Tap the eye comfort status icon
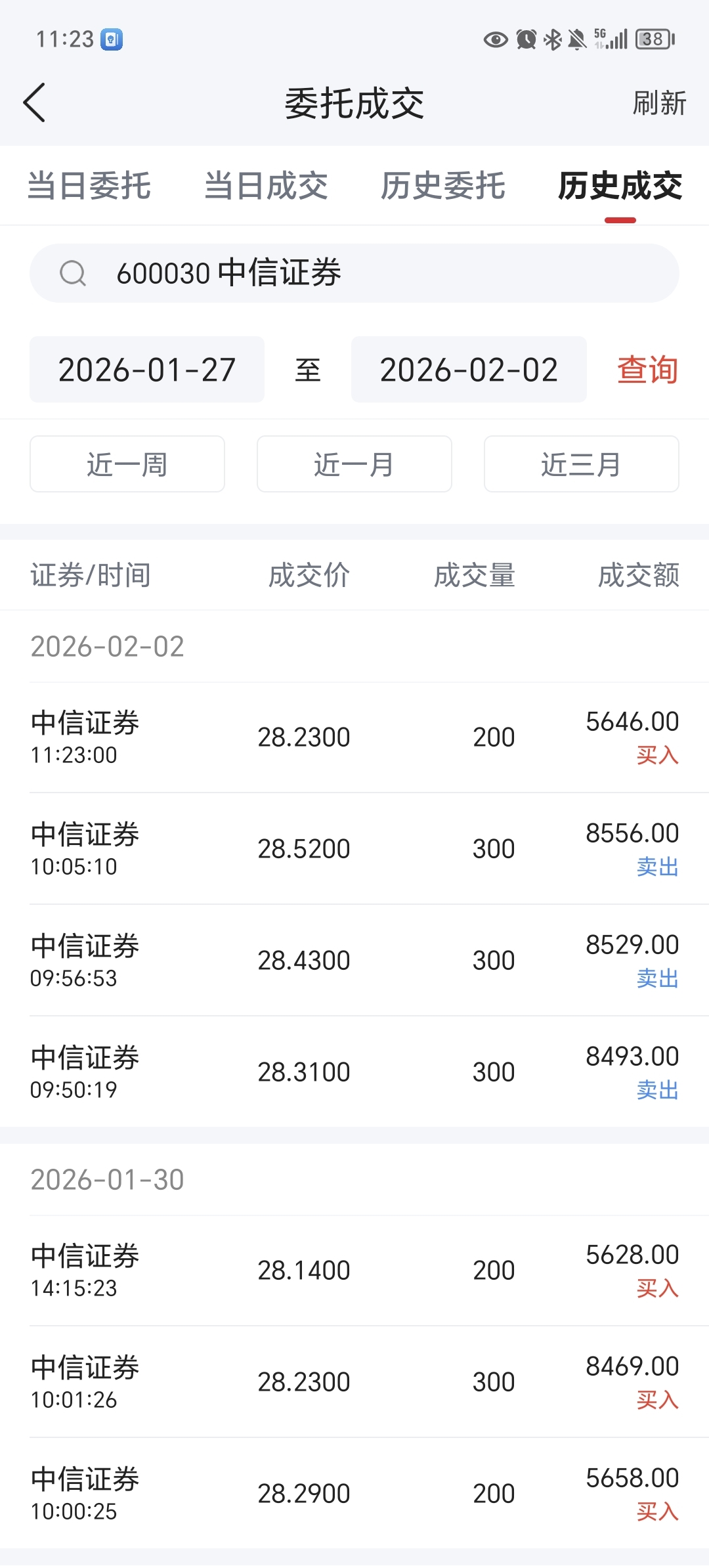The image size is (709, 1568). [x=496, y=40]
